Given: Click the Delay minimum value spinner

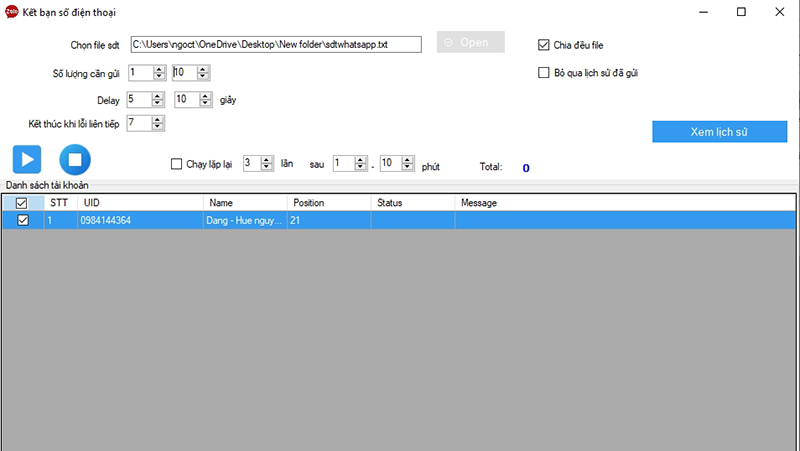Looking at the screenshot, I should point(139,99).
